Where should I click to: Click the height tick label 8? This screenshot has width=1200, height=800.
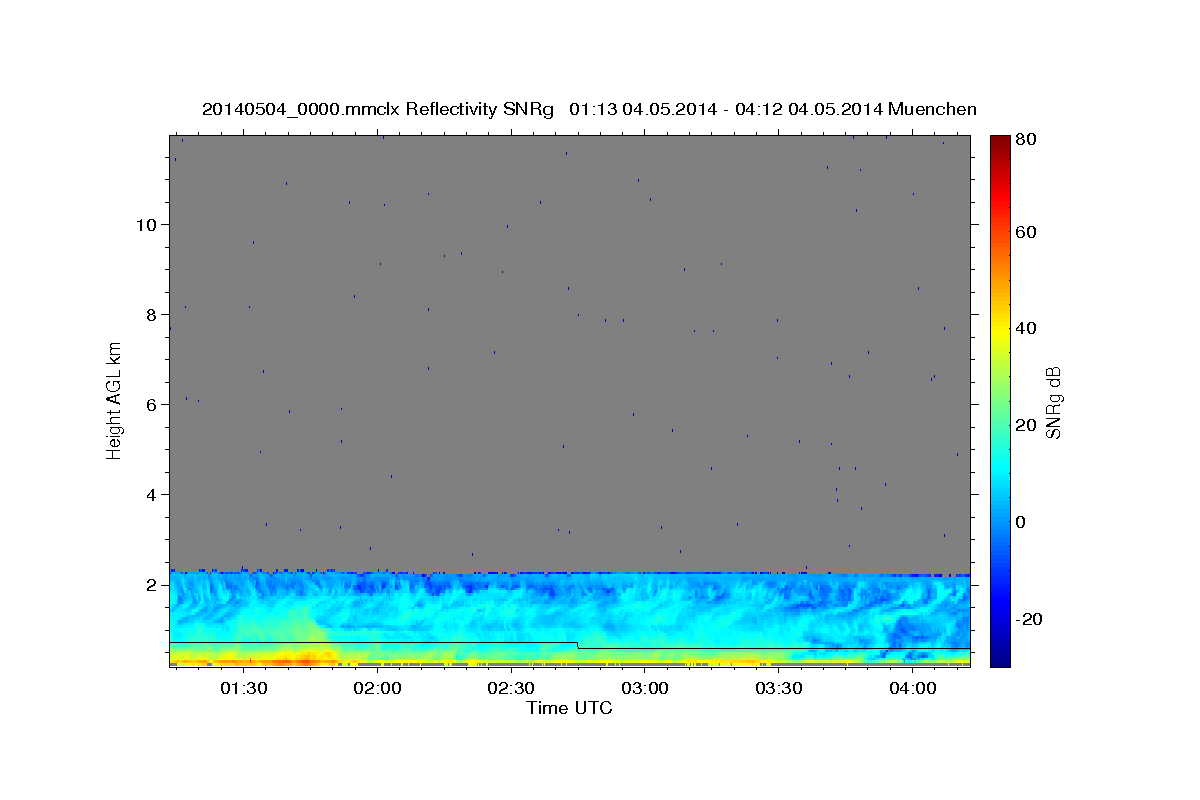point(151,314)
